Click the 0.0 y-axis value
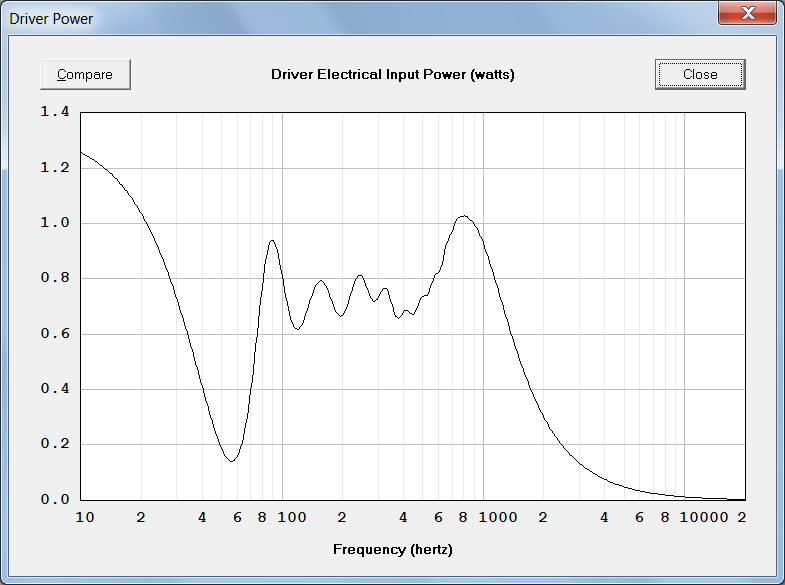The height and width of the screenshot is (585, 785). point(55,499)
